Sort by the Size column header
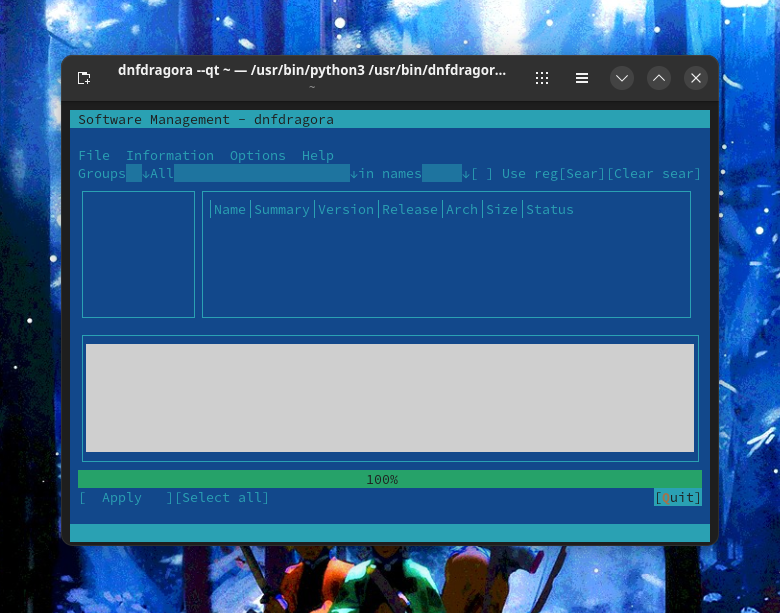 [501, 209]
